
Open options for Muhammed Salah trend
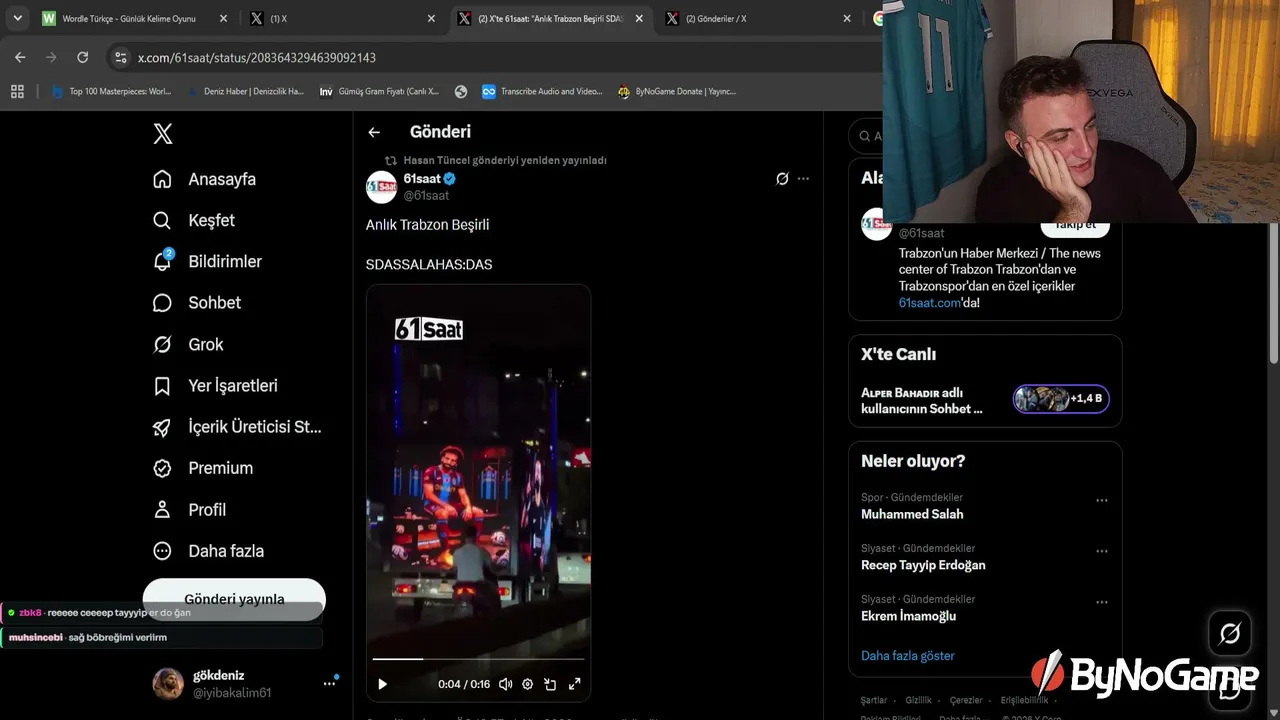[1101, 500]
